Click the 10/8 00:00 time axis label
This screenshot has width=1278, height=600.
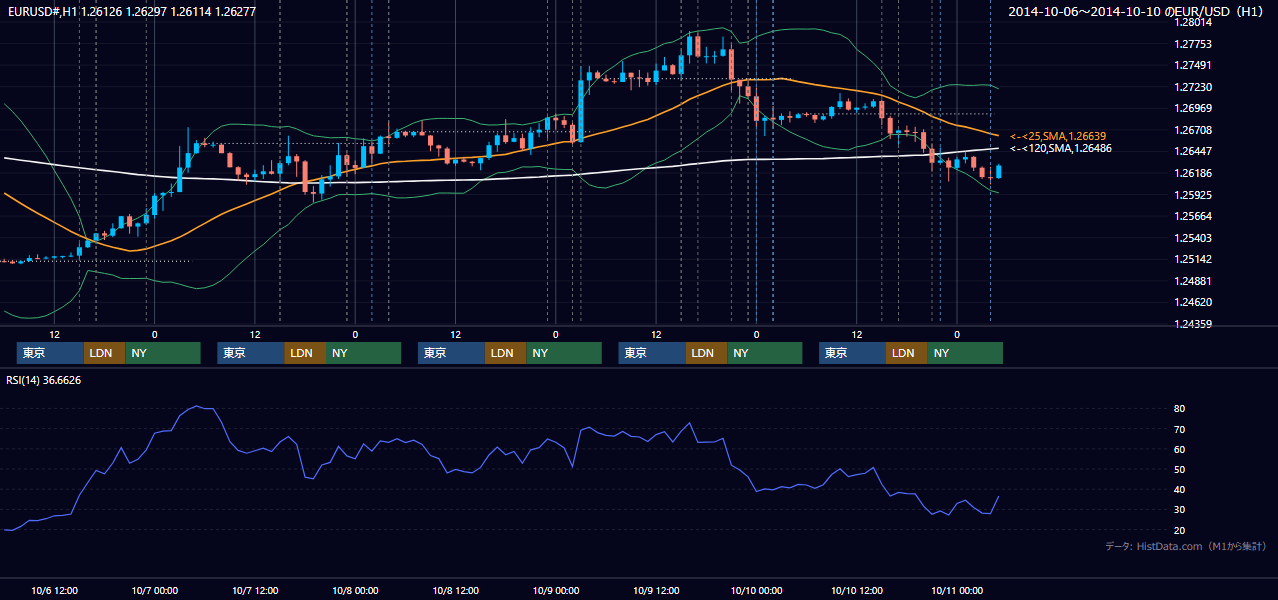coord(355,590)
